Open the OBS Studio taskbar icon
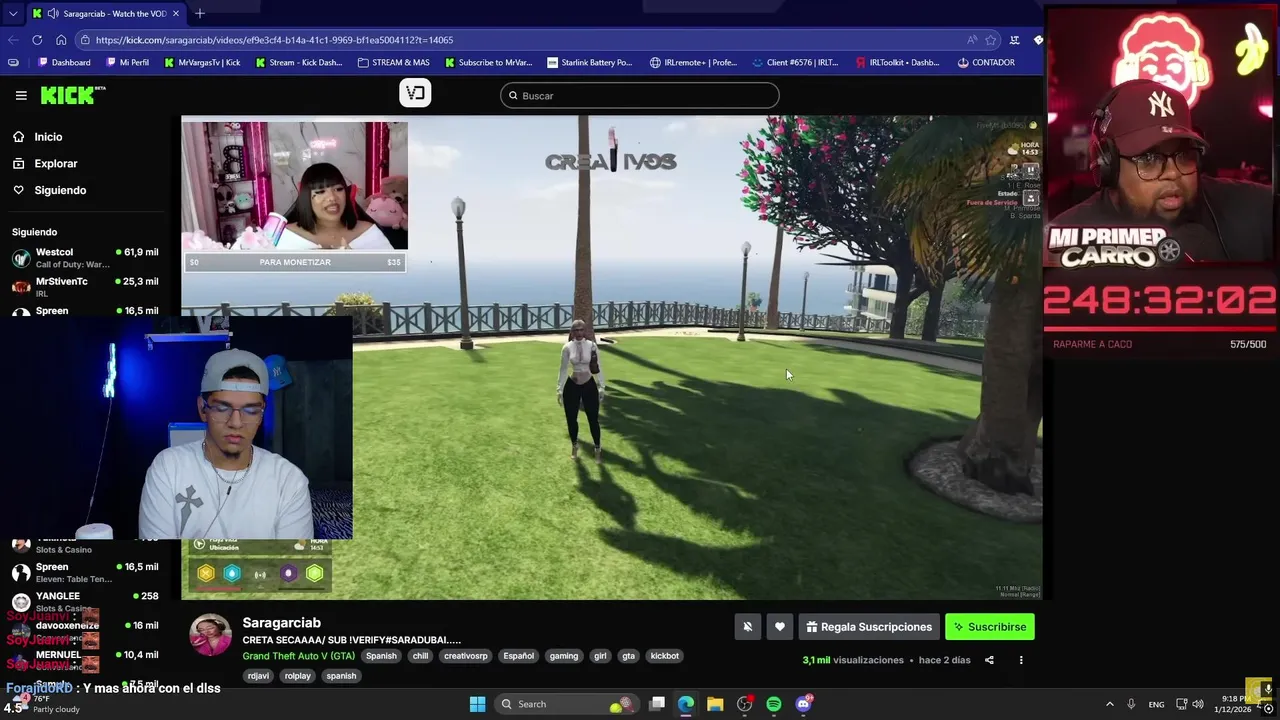The height and width of the screenshot is (720, 1280). point(745,704)
